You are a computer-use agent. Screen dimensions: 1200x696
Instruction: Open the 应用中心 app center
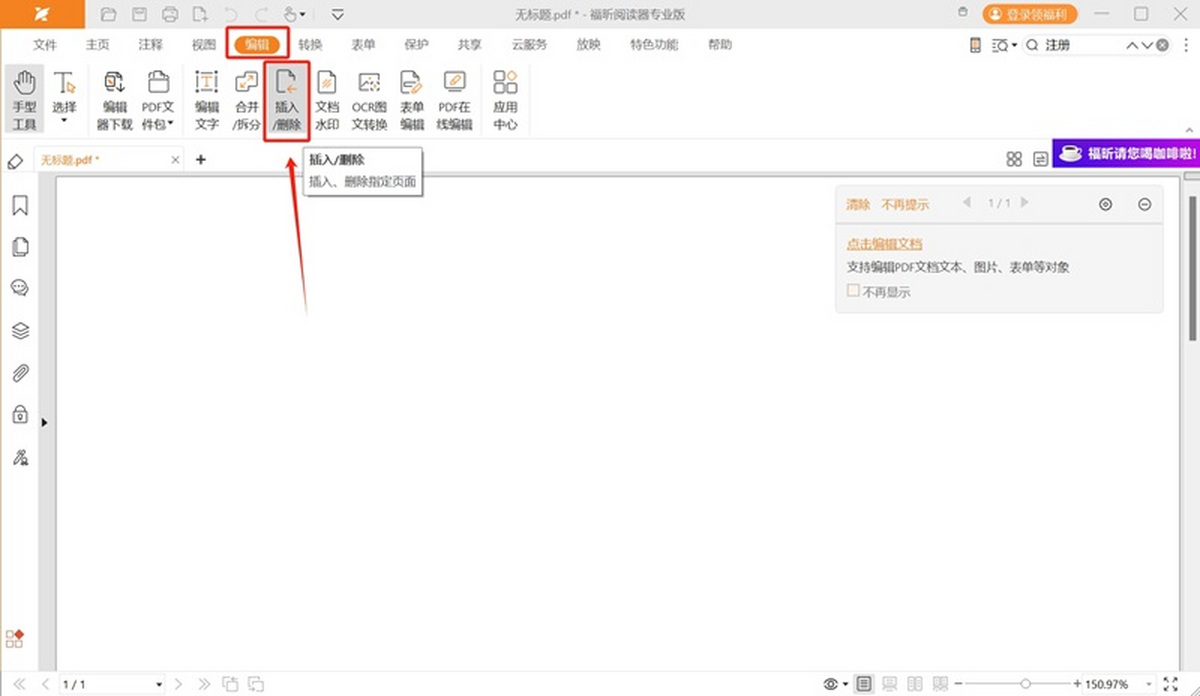505,100
